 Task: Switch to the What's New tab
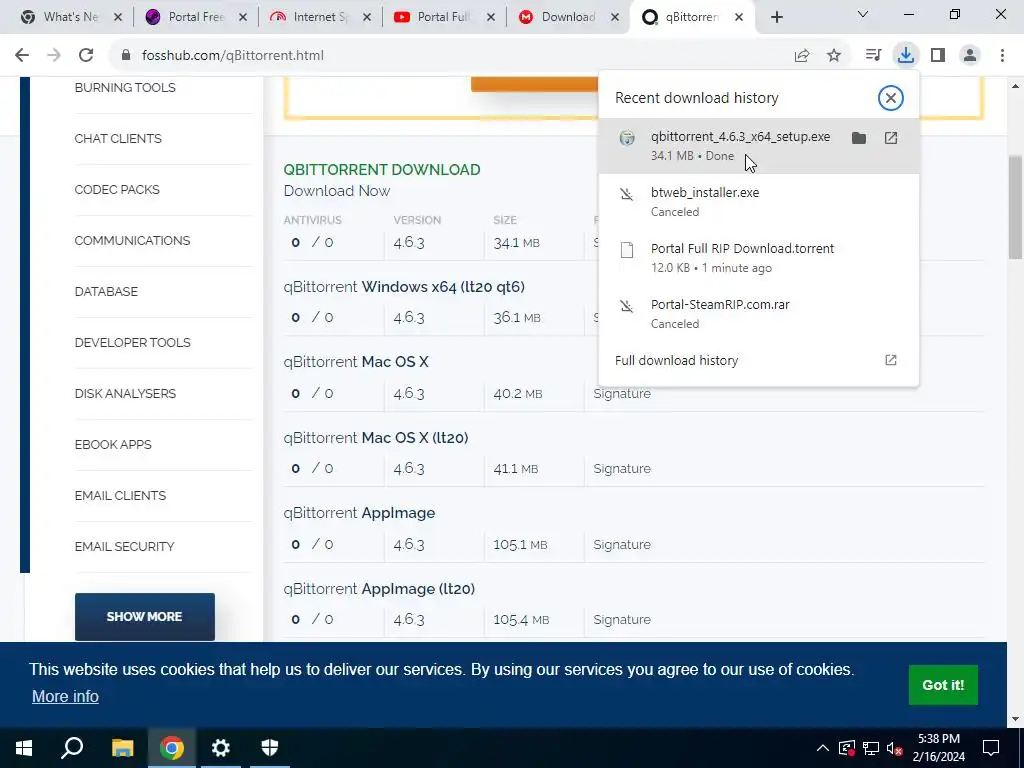tap(71, 17)
